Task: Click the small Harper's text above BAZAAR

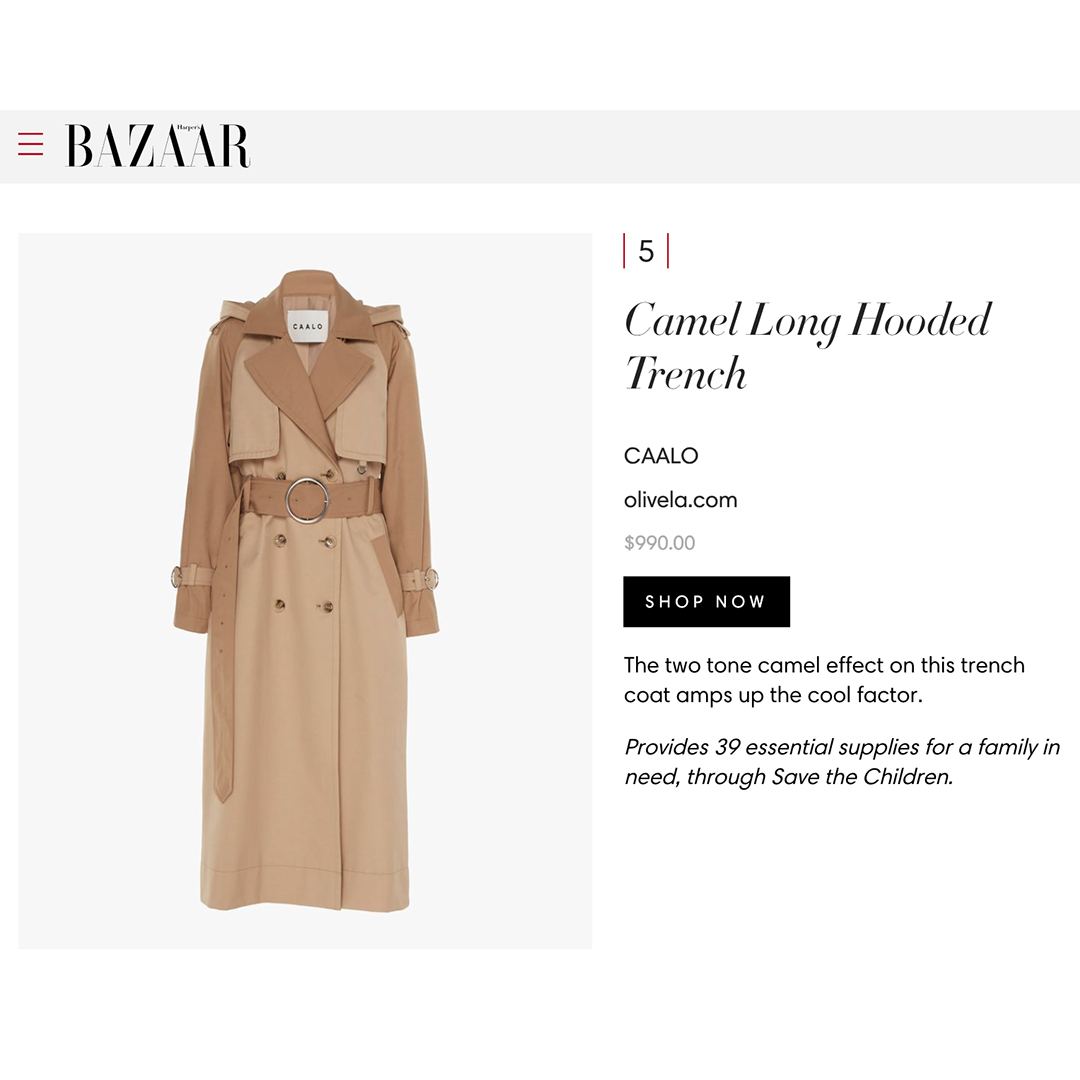Action: pos(188,127)
